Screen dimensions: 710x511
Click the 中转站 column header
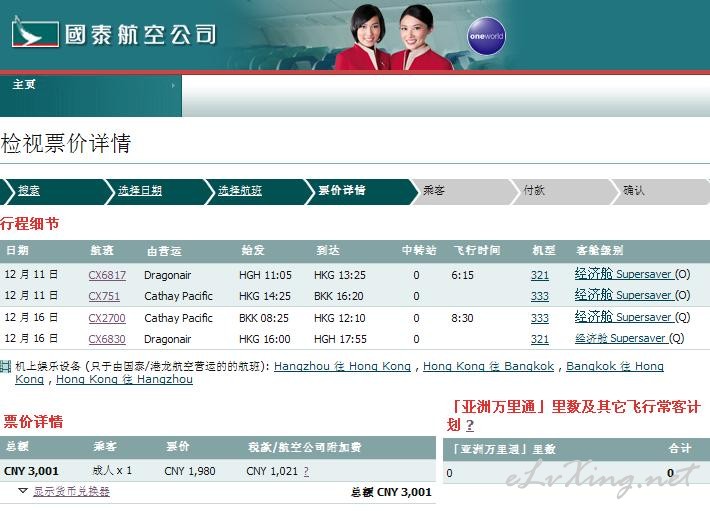point(419,250)
